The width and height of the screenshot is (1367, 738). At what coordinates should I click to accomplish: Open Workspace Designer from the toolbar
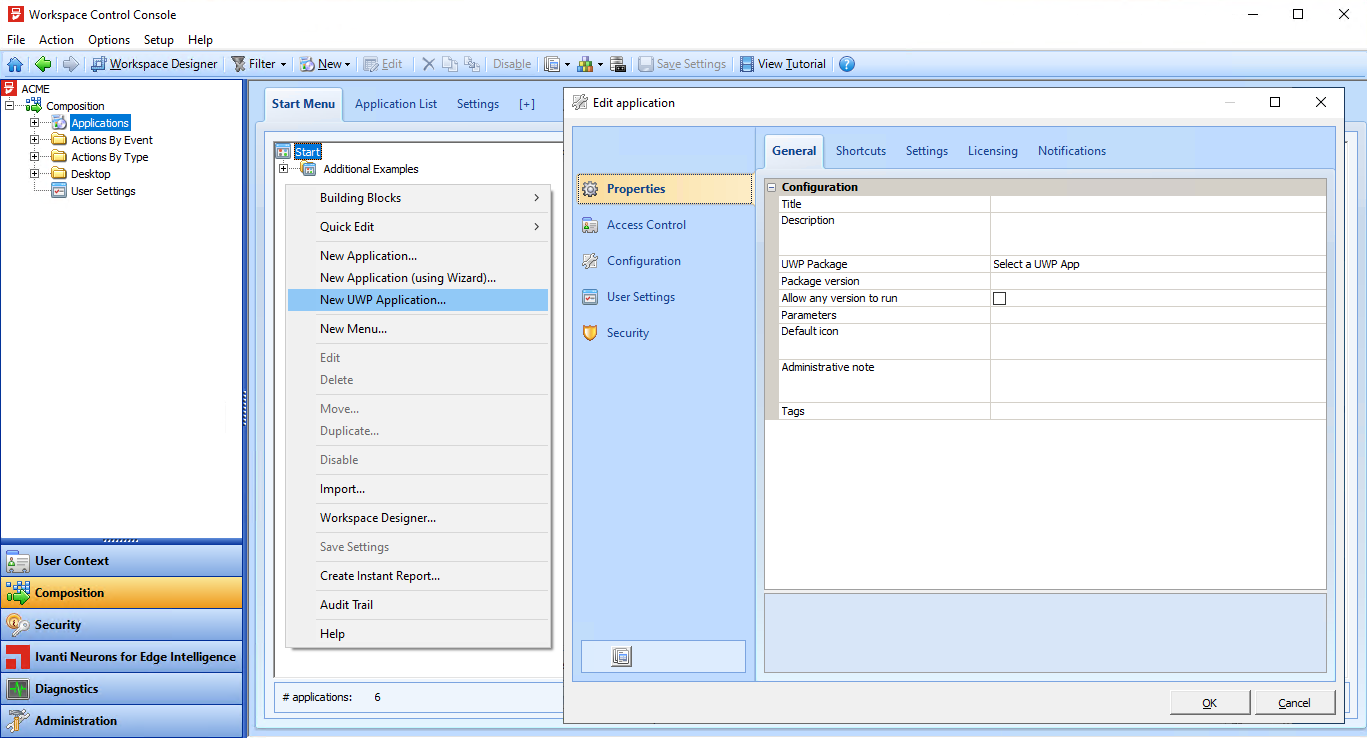154,64
